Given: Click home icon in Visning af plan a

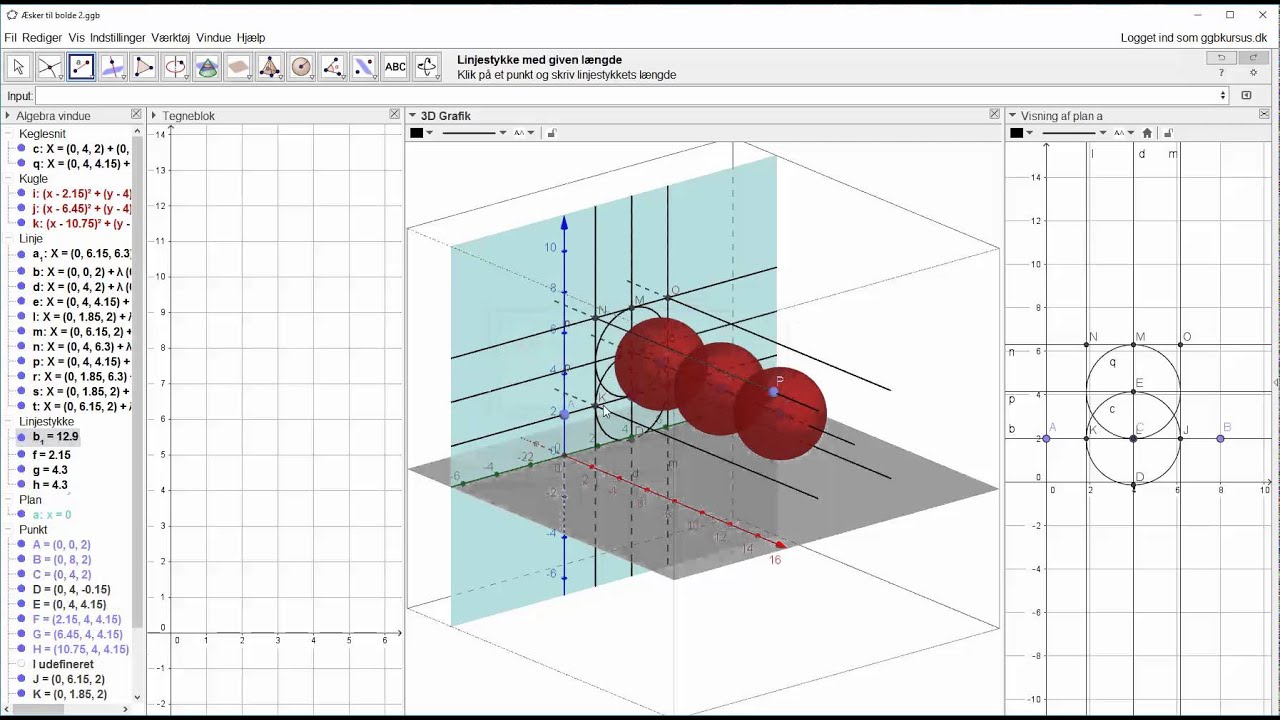Looking at the screenshot, I should coord(1147,133).
